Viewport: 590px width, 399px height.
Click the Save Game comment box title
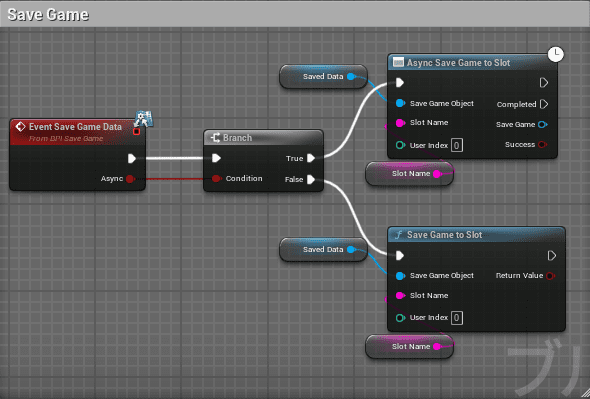(48, 15)
